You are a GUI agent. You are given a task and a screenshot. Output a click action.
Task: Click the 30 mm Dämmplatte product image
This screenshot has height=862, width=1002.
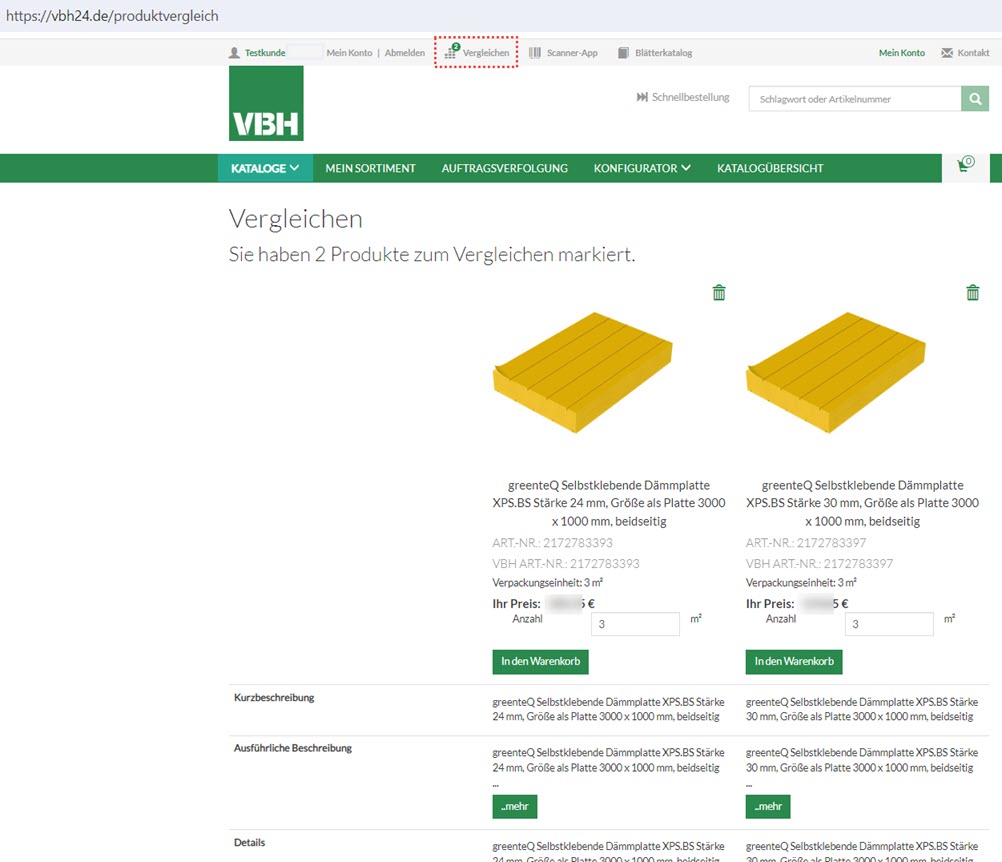(x=836, y=372)
